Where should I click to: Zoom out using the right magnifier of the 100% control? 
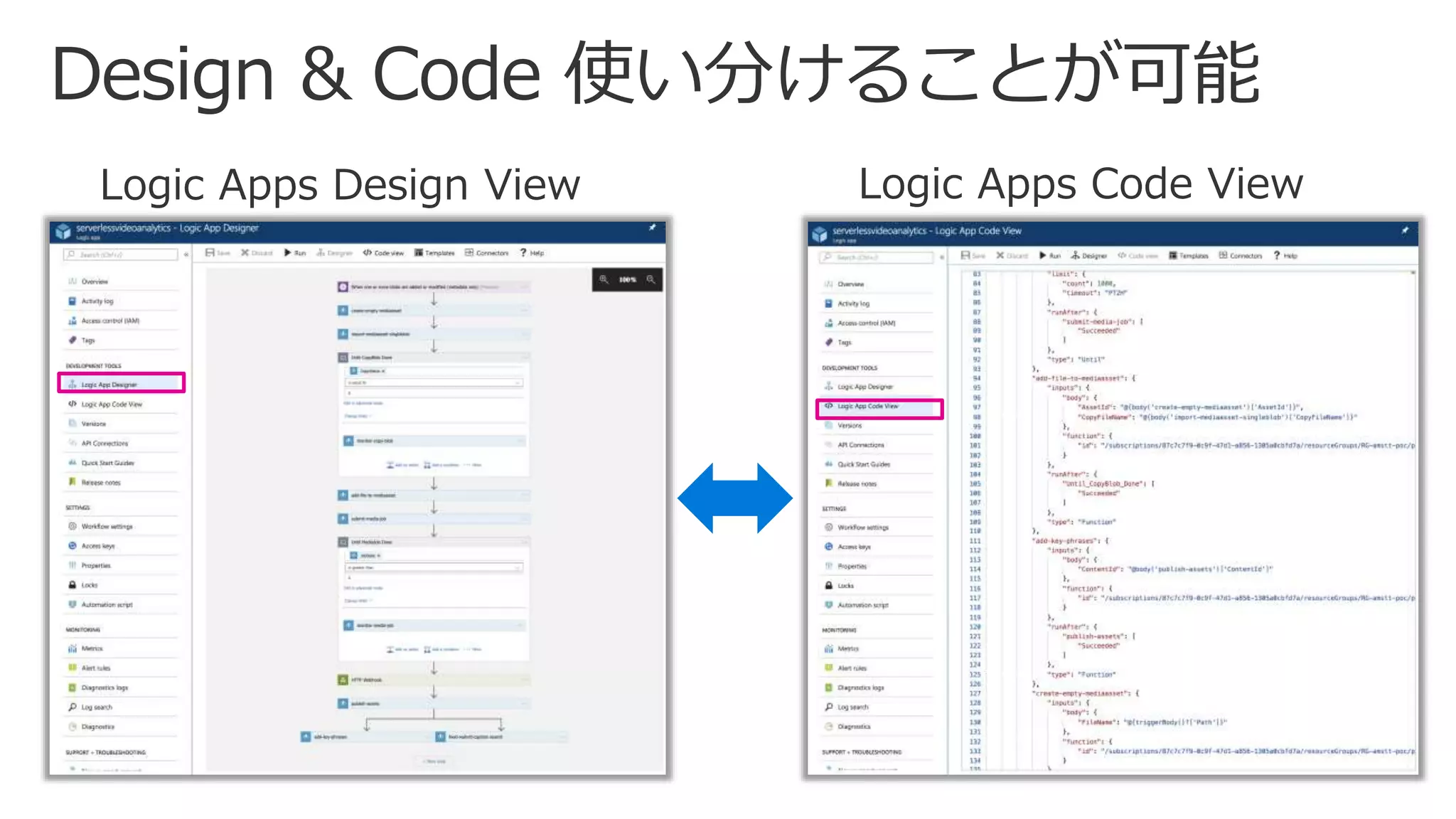coord(651,280)
